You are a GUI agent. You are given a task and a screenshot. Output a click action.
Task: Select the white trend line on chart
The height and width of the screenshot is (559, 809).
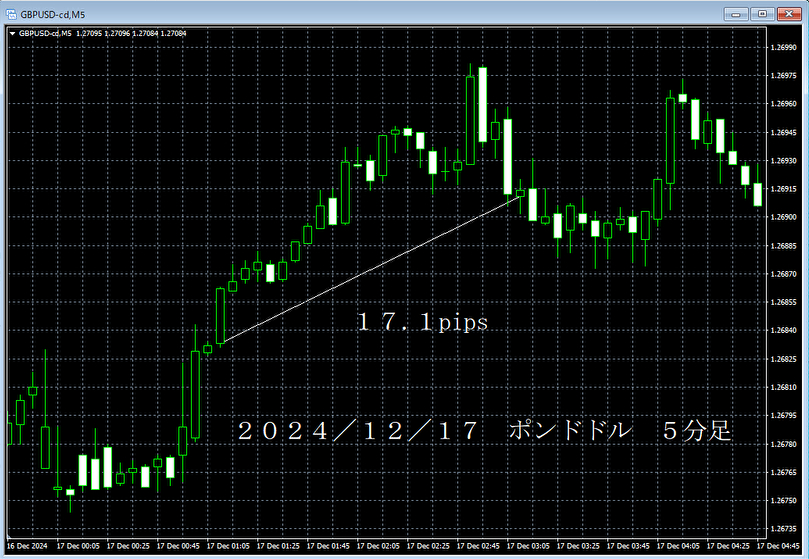coord(371,268)
